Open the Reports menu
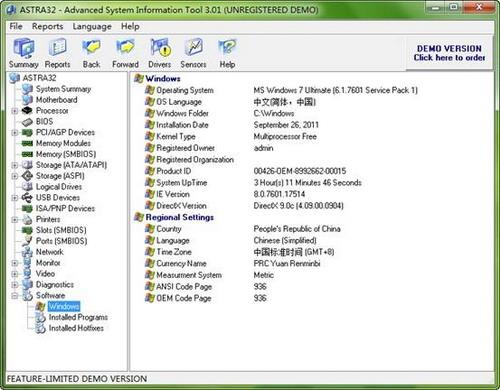Image resolution: width=500 pixels, height=390 pixels. 48,26
